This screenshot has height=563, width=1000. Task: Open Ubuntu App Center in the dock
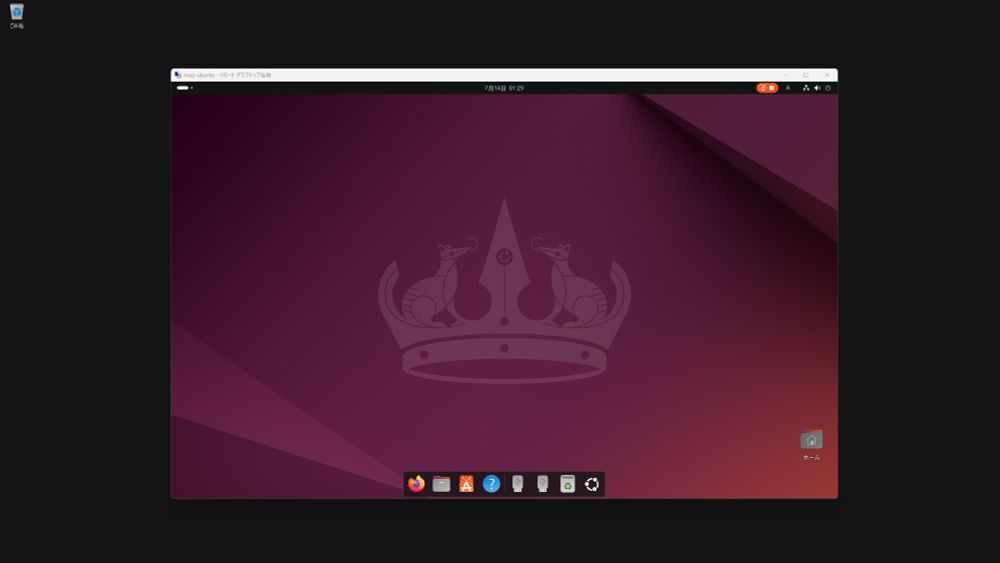(x=466, y=484)
